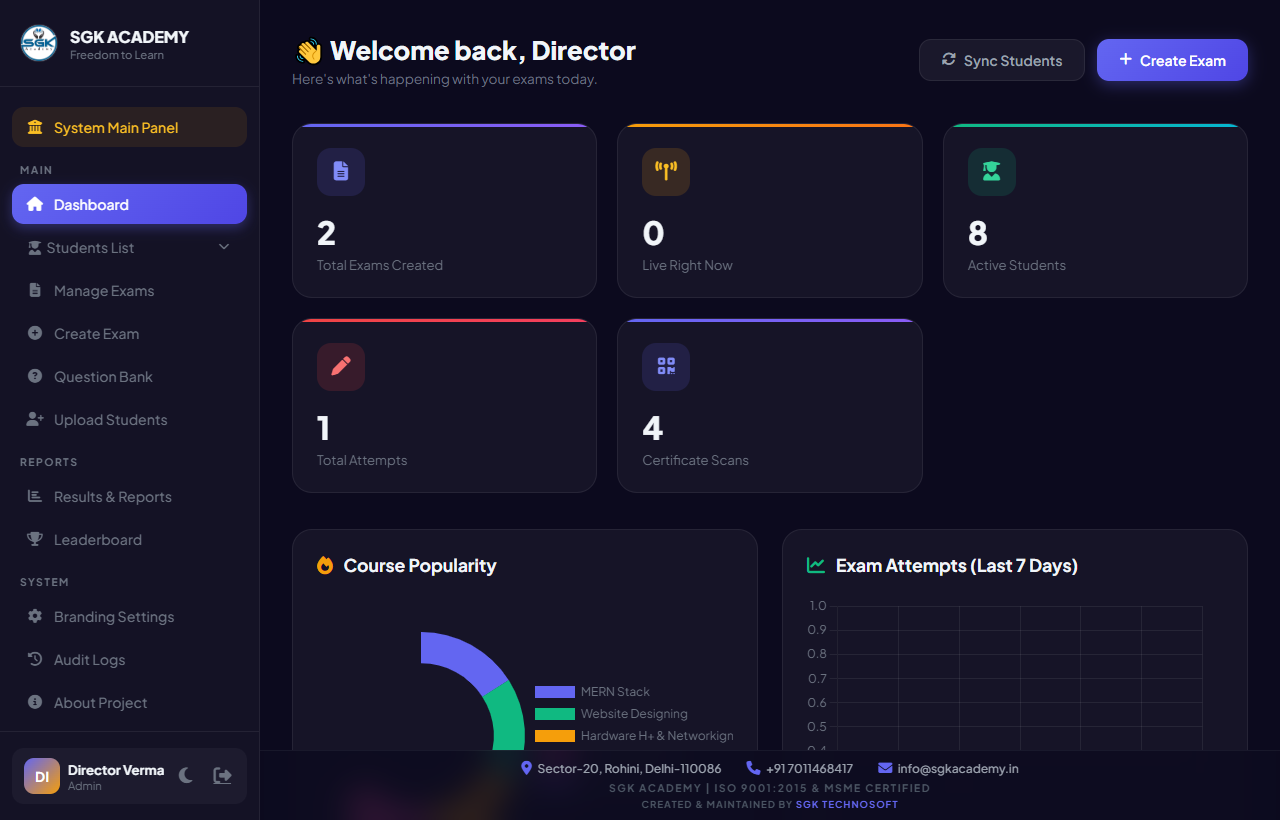
Task: Open the About Project page
Action: click(129, 703)
